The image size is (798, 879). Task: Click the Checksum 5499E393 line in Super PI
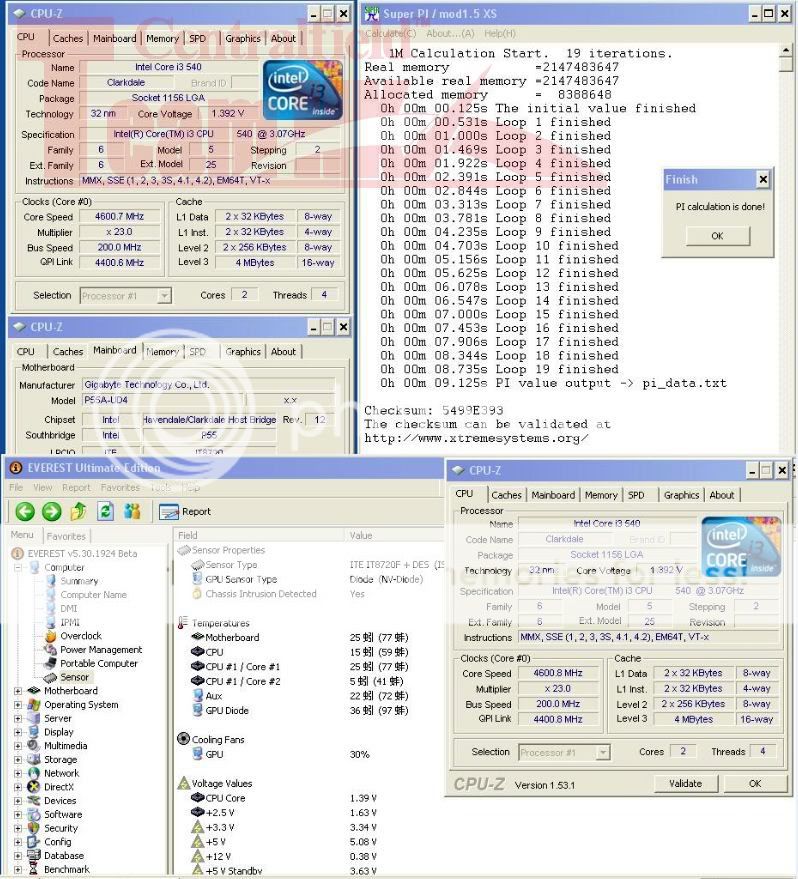(434, 410)
